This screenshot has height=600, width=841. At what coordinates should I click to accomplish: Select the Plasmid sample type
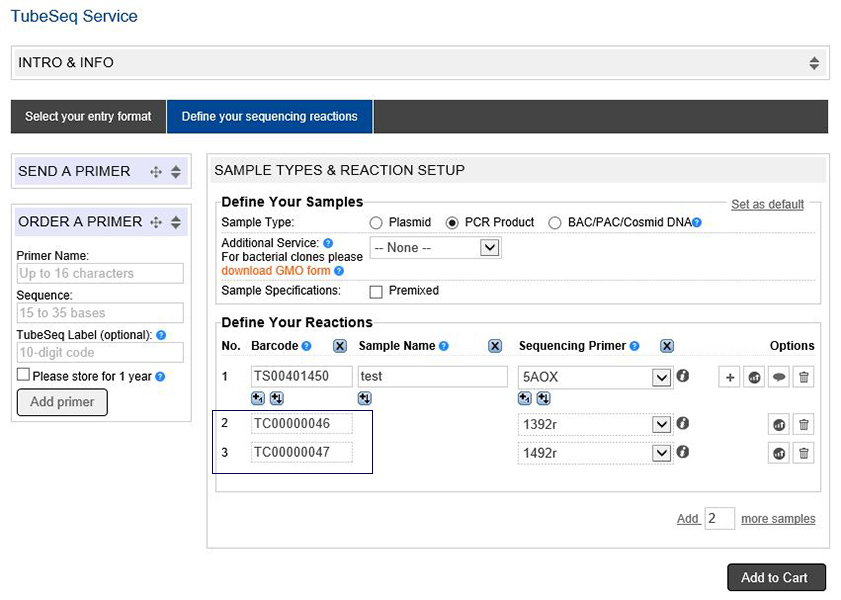point(376,223)
